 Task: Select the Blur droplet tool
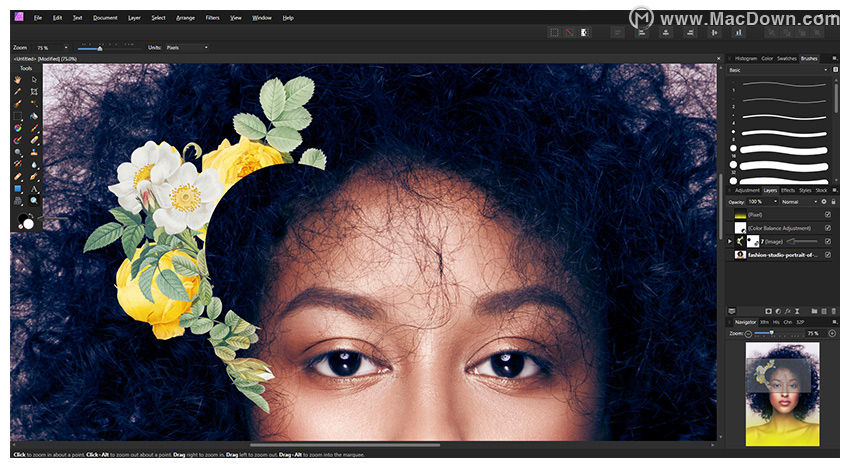34,164
